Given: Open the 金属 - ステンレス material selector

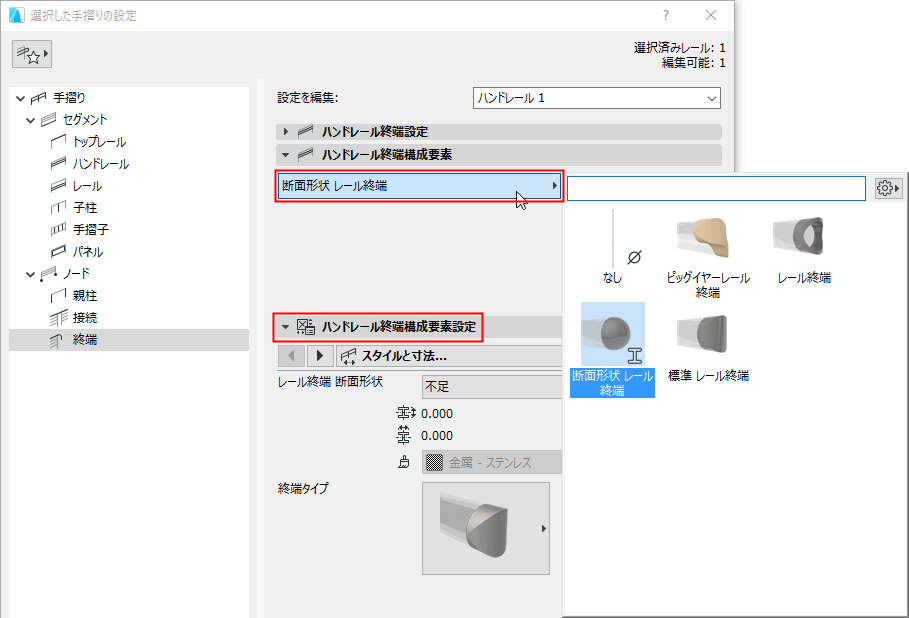Looking at the screenshot, I should click(x=492, y=462).
